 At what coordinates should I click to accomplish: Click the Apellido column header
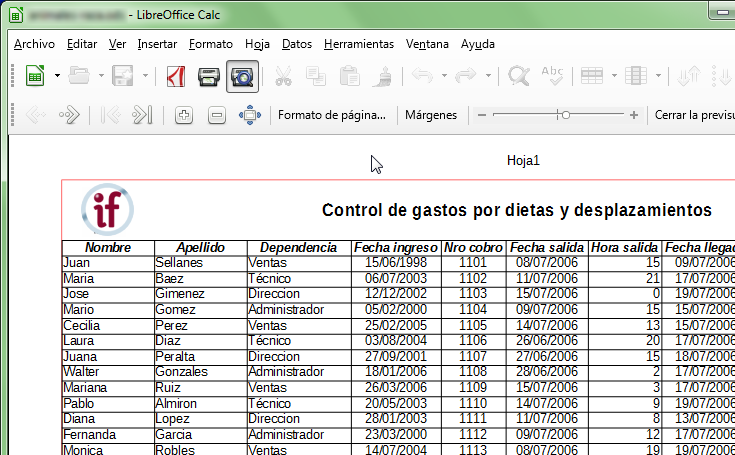pos(201,247)
